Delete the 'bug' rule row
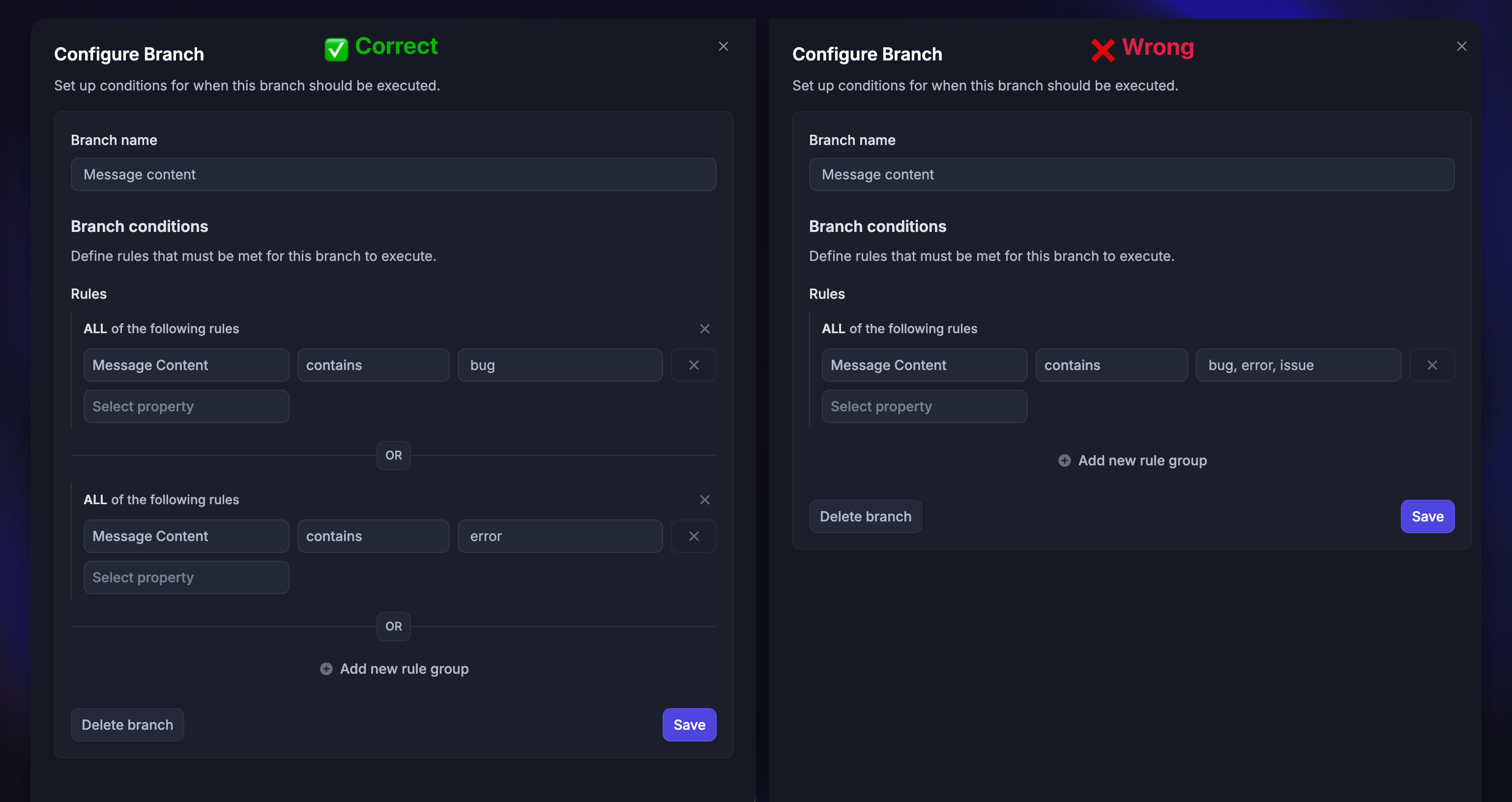The width and height of the screenshot is (1512, 802). coord(694,366)
